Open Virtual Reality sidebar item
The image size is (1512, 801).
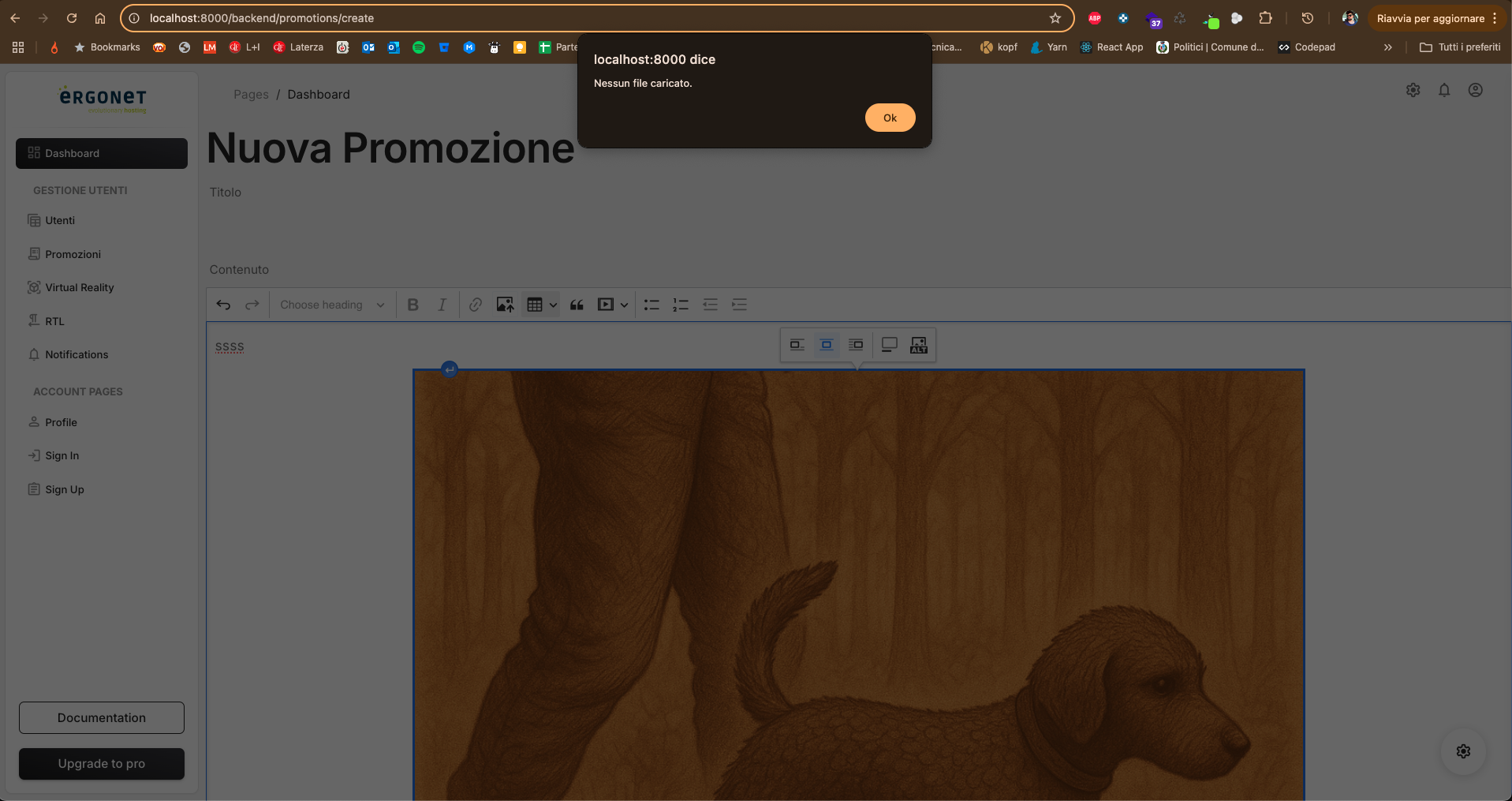(x=79, y=287)
